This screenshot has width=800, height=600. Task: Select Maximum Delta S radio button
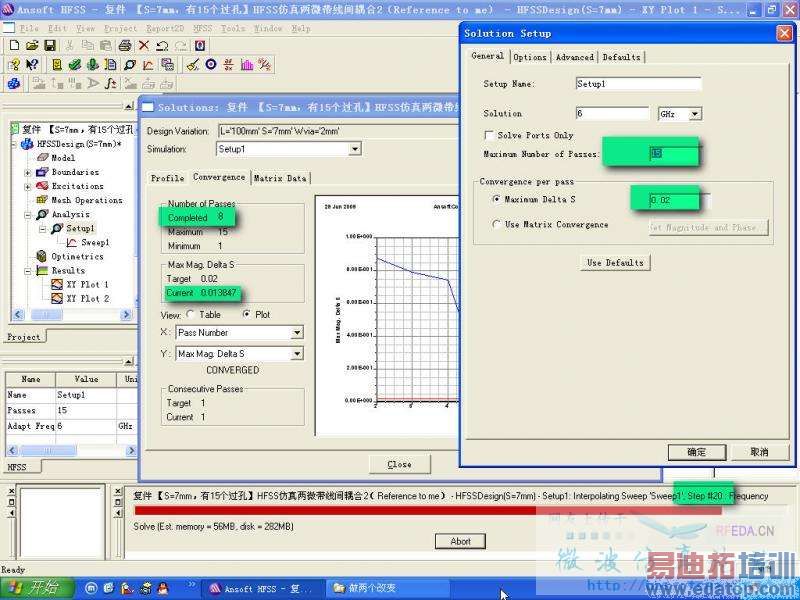[496, 199]
